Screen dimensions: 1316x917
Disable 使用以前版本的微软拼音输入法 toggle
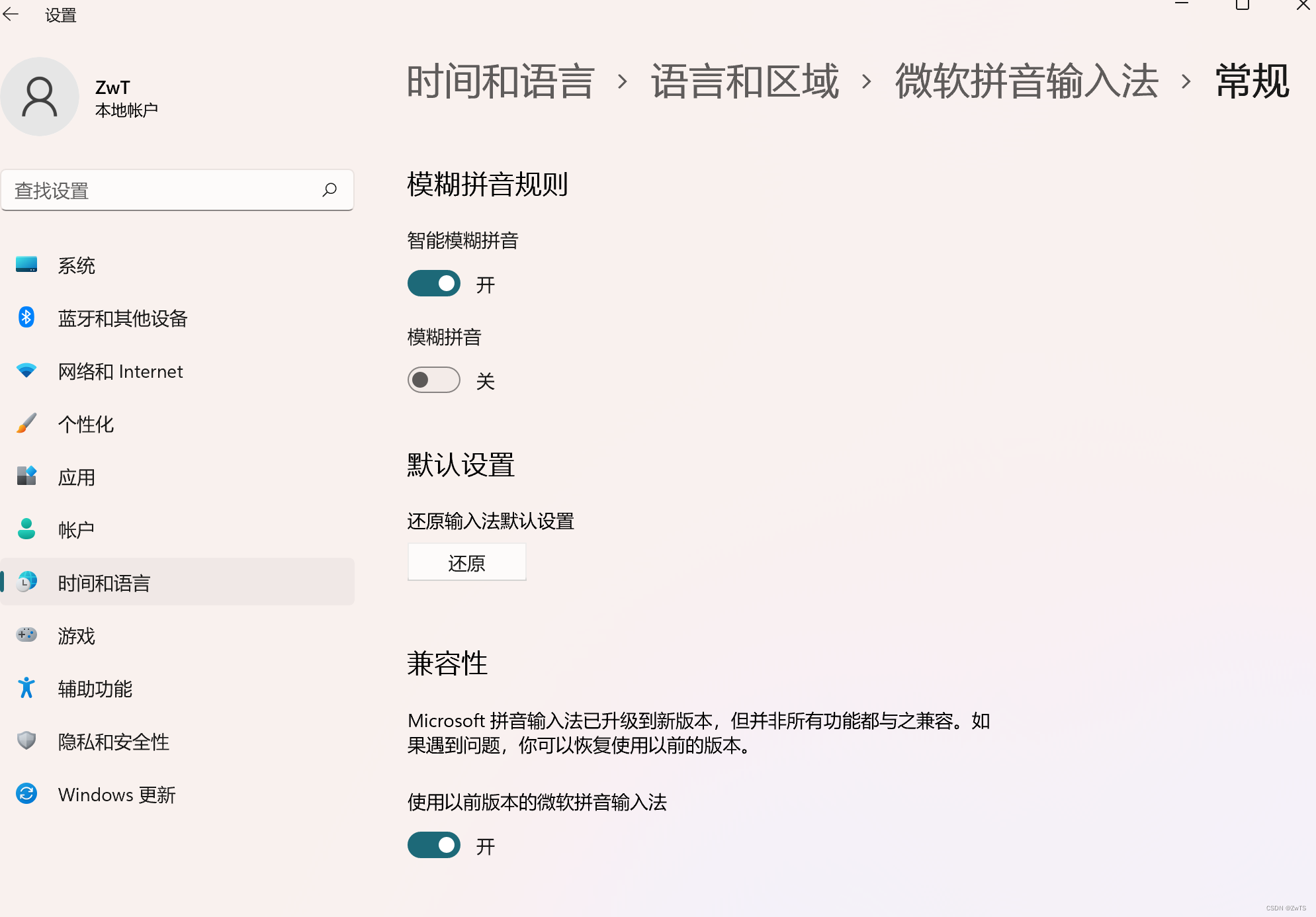click(434, 846)
